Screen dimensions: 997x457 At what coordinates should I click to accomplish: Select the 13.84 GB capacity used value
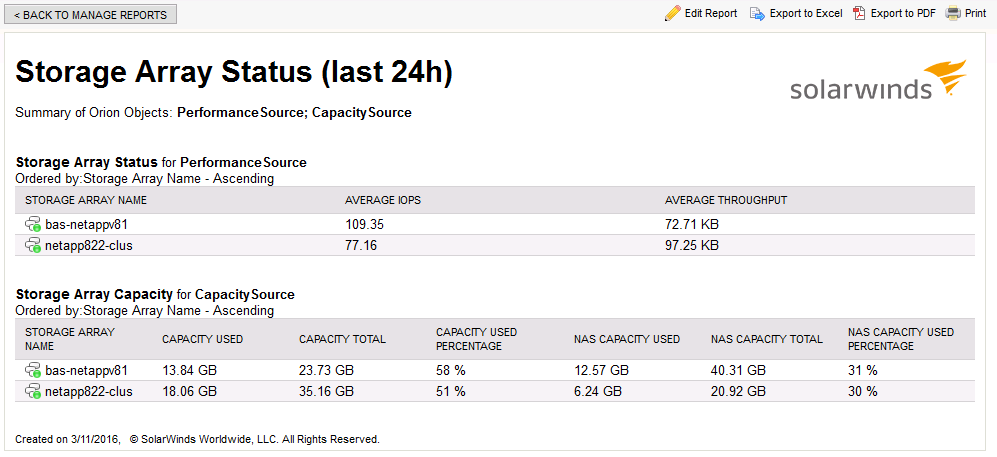189,371
